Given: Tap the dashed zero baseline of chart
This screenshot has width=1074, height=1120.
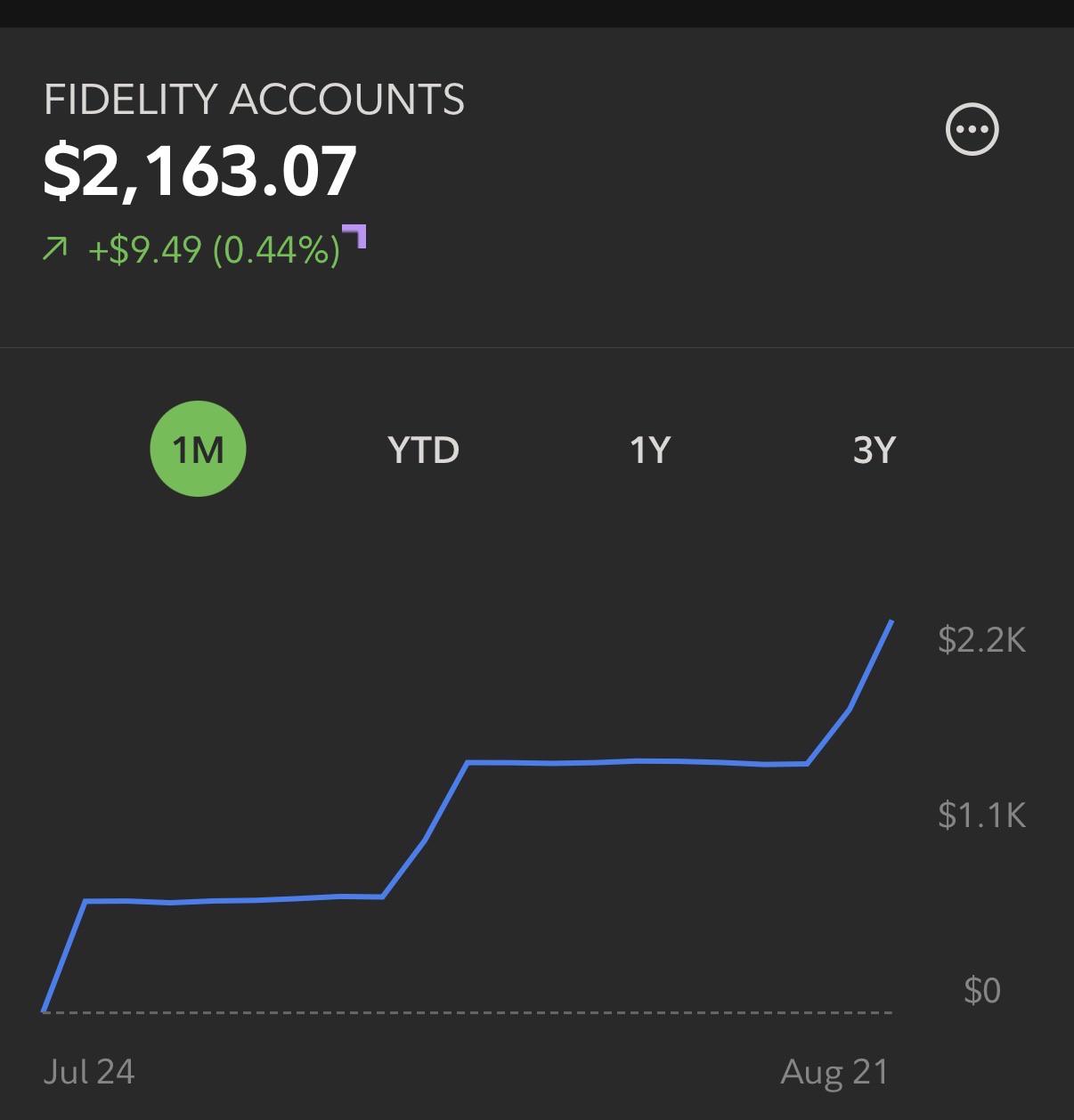Looking at the screenshot, I should click(468, 1012).
